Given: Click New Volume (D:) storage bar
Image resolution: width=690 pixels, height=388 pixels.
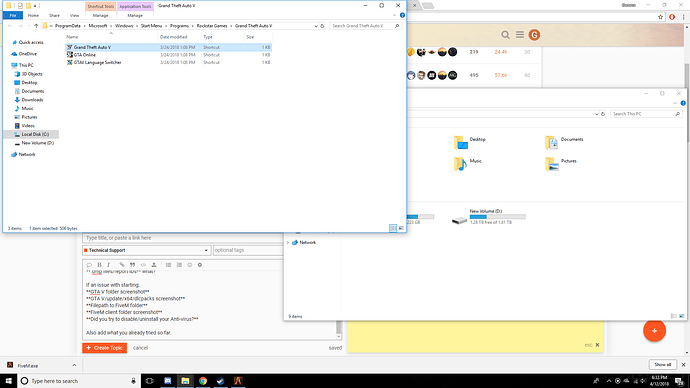Looking at the screenshot, I should (x=497, y=217).
